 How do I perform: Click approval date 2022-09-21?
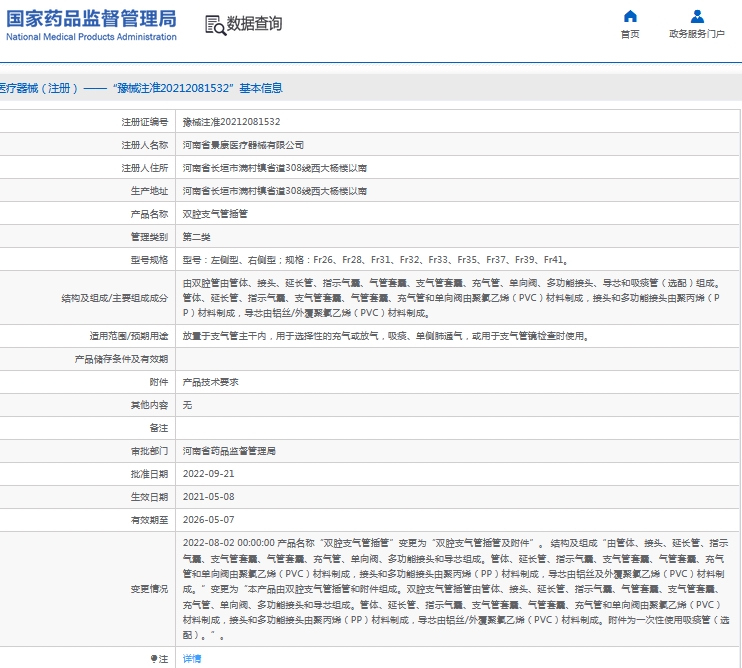coord(209,474)
